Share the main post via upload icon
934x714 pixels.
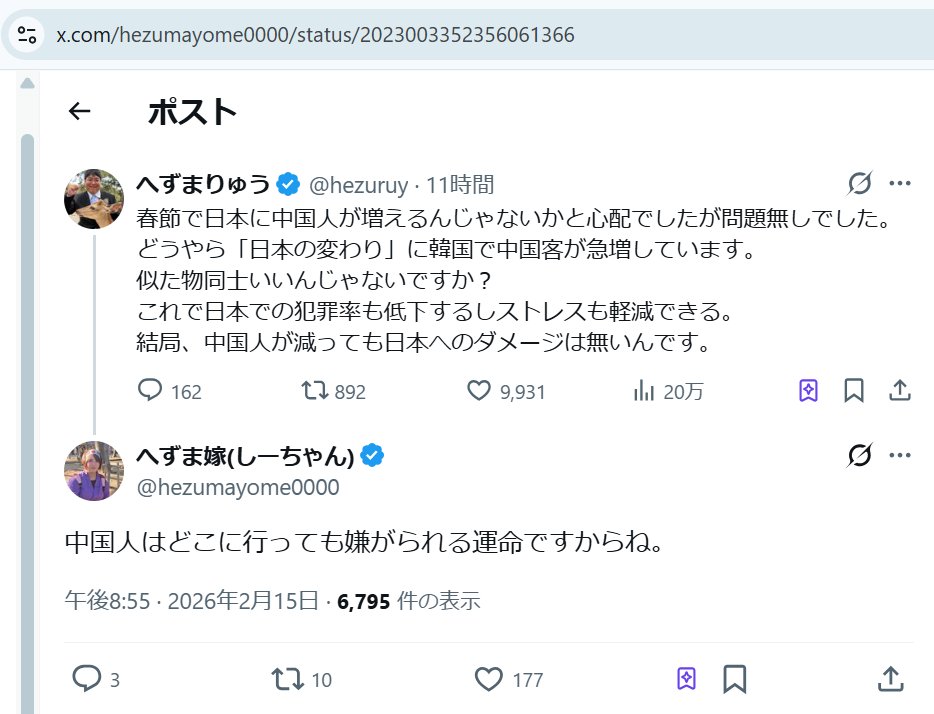tap(890, 680)
